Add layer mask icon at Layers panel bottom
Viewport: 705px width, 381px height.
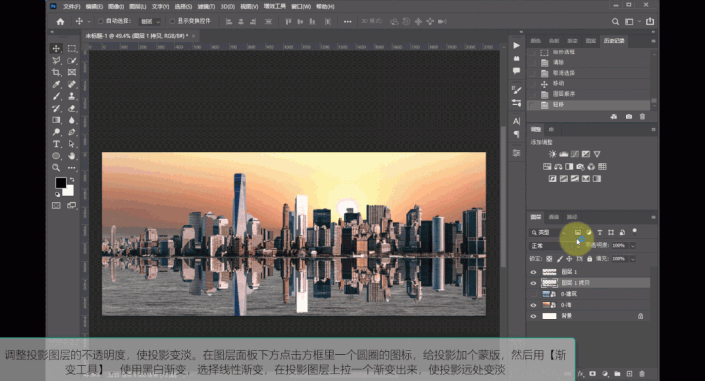pyautogui.click(x=593, y=373)
